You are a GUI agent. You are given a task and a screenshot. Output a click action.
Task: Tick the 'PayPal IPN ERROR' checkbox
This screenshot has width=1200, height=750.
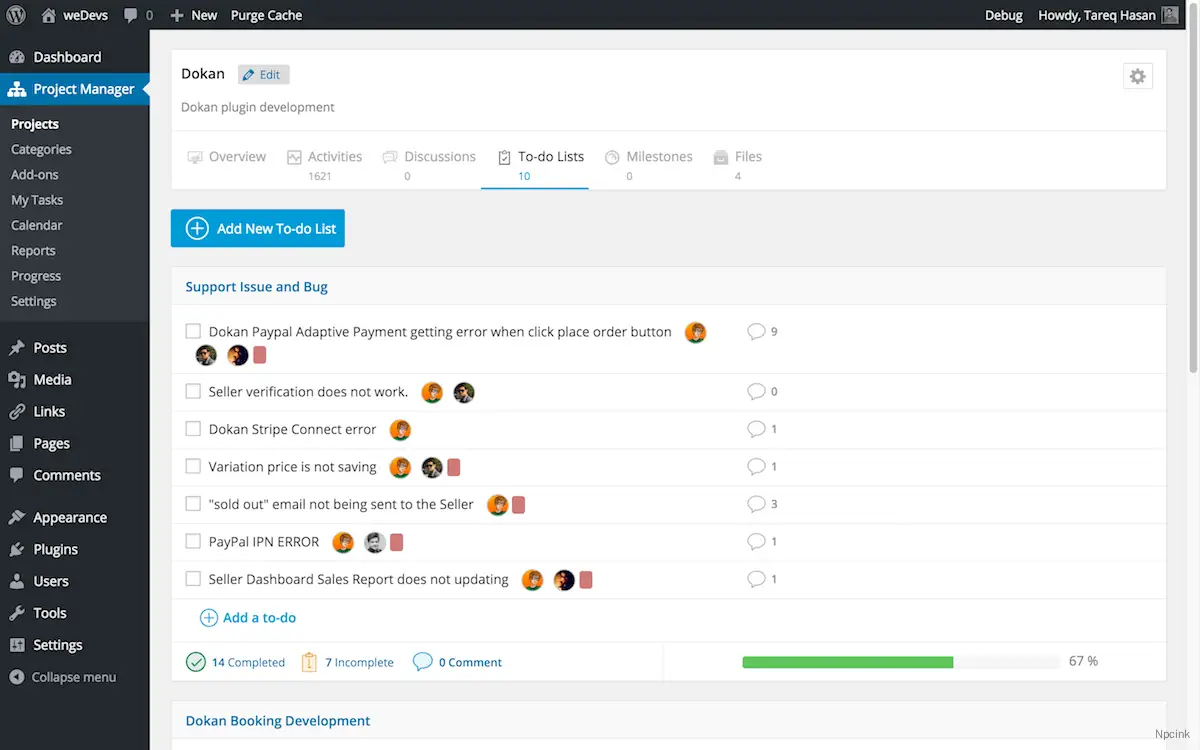pos(193,541)
